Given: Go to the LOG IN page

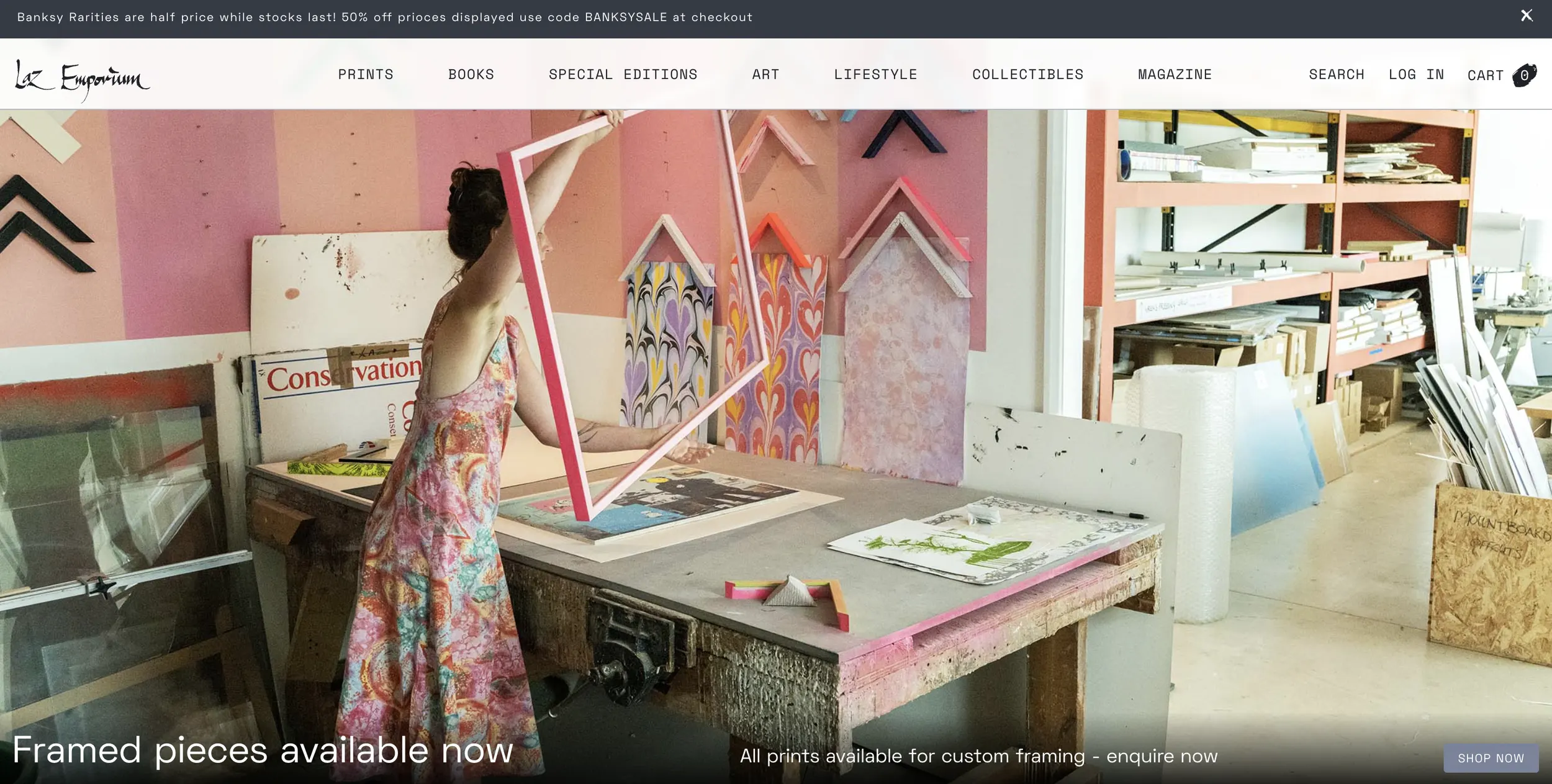Looking at the screenshot, I should pos(1416,75).
